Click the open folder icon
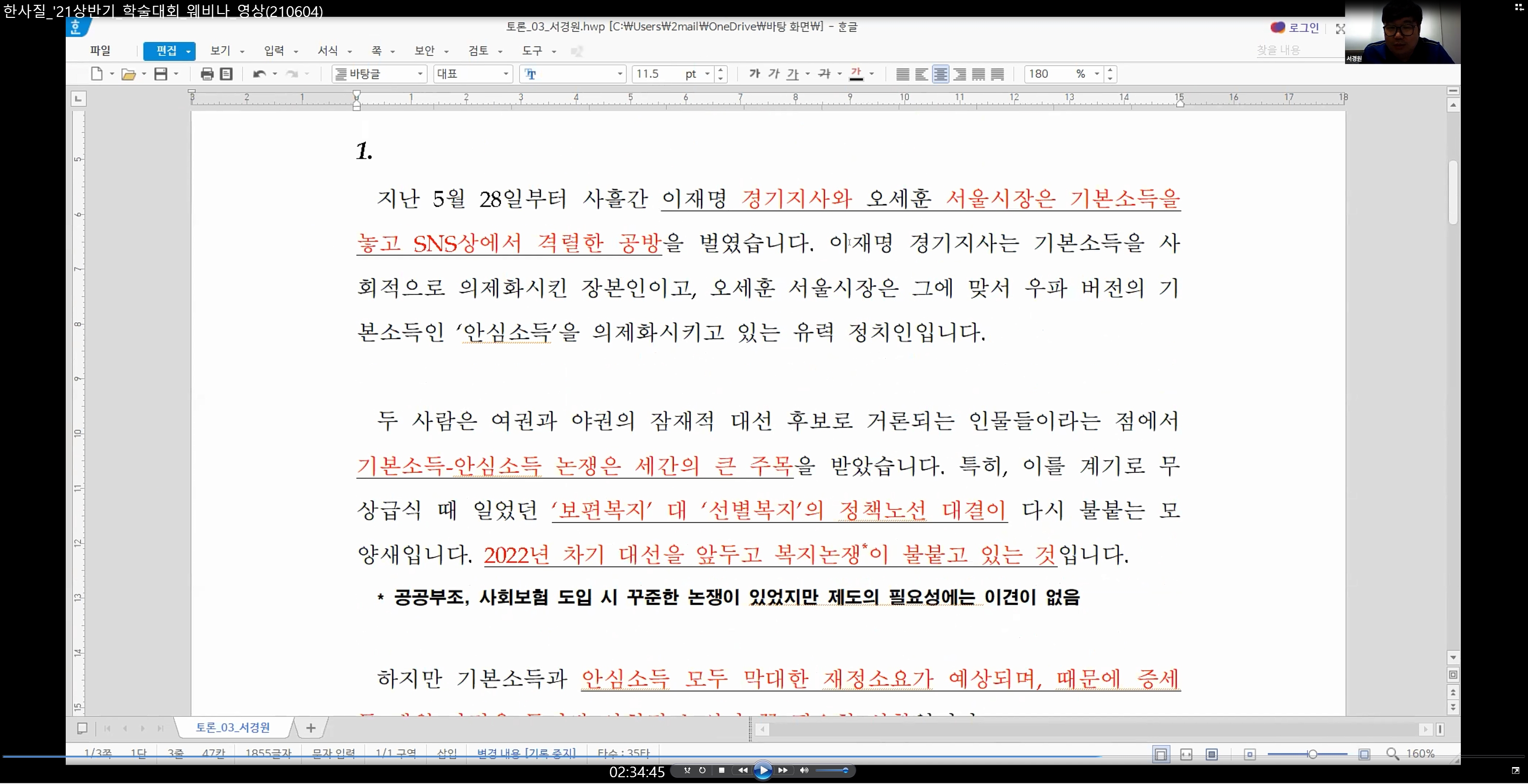Image resolution: width=1528 pixels, height=784 pixels. tap(128, 74)
